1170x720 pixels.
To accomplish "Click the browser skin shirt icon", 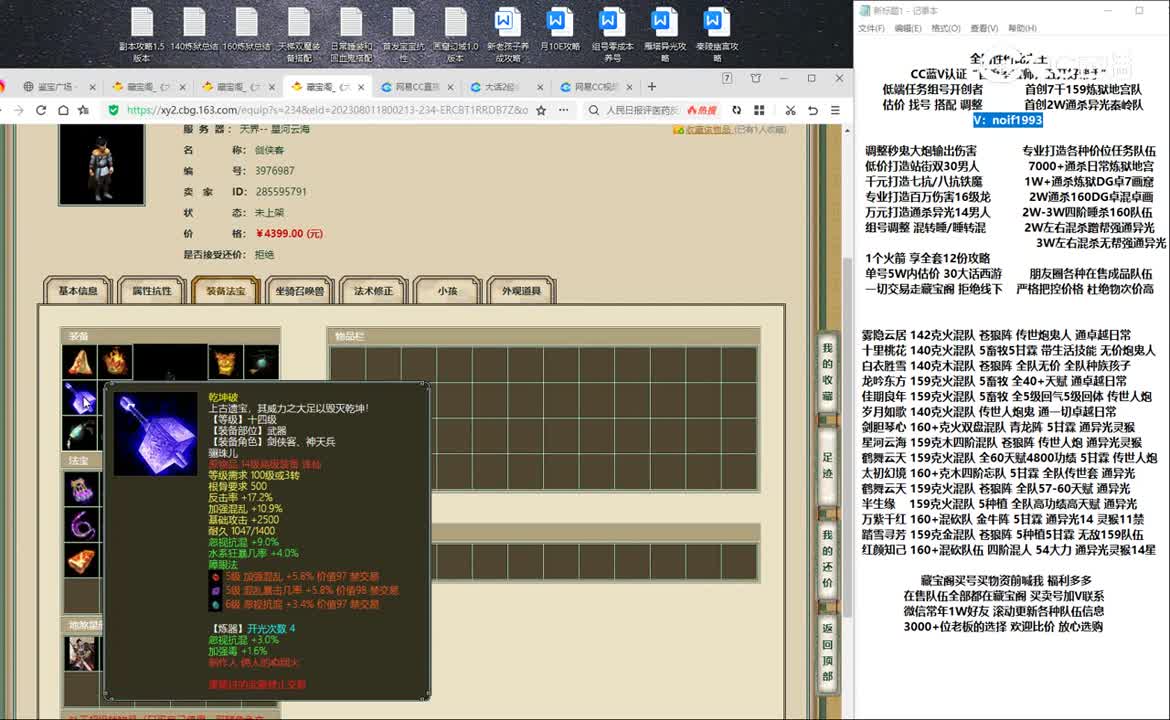I will click(756, 78).
